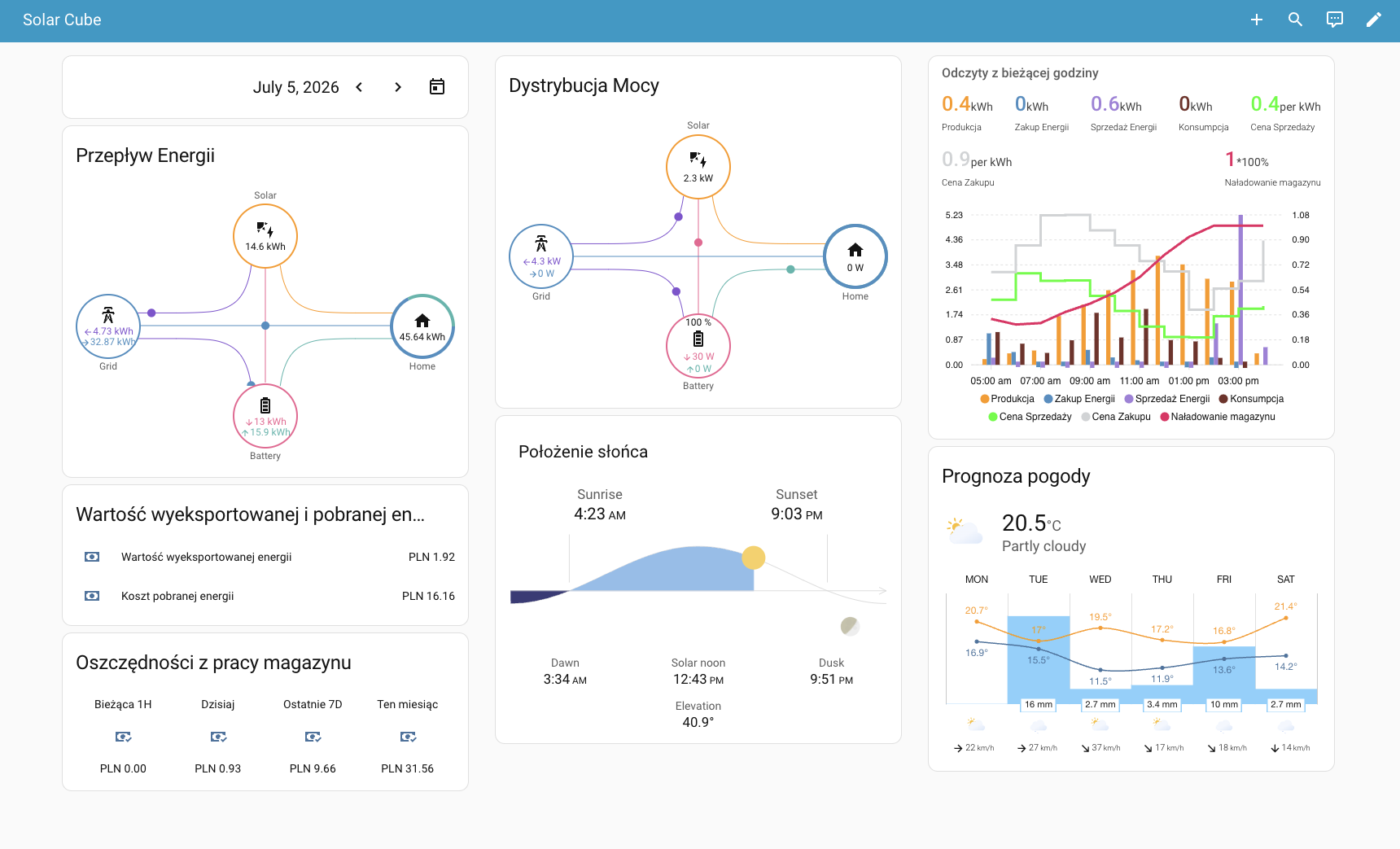Go to previous day arrow

pos(359,87)
